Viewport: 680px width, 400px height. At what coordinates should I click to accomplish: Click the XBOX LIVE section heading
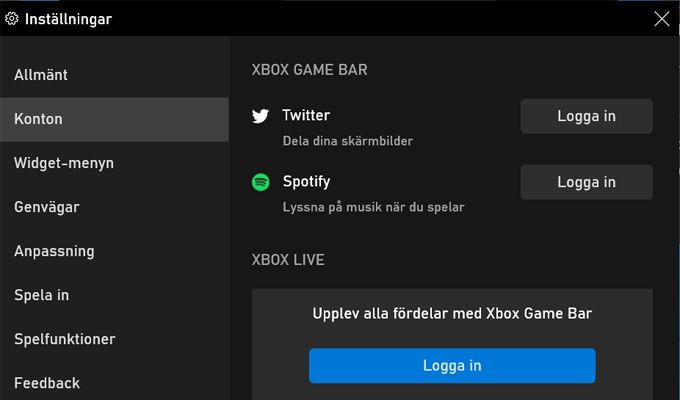[x=288, y=260]
